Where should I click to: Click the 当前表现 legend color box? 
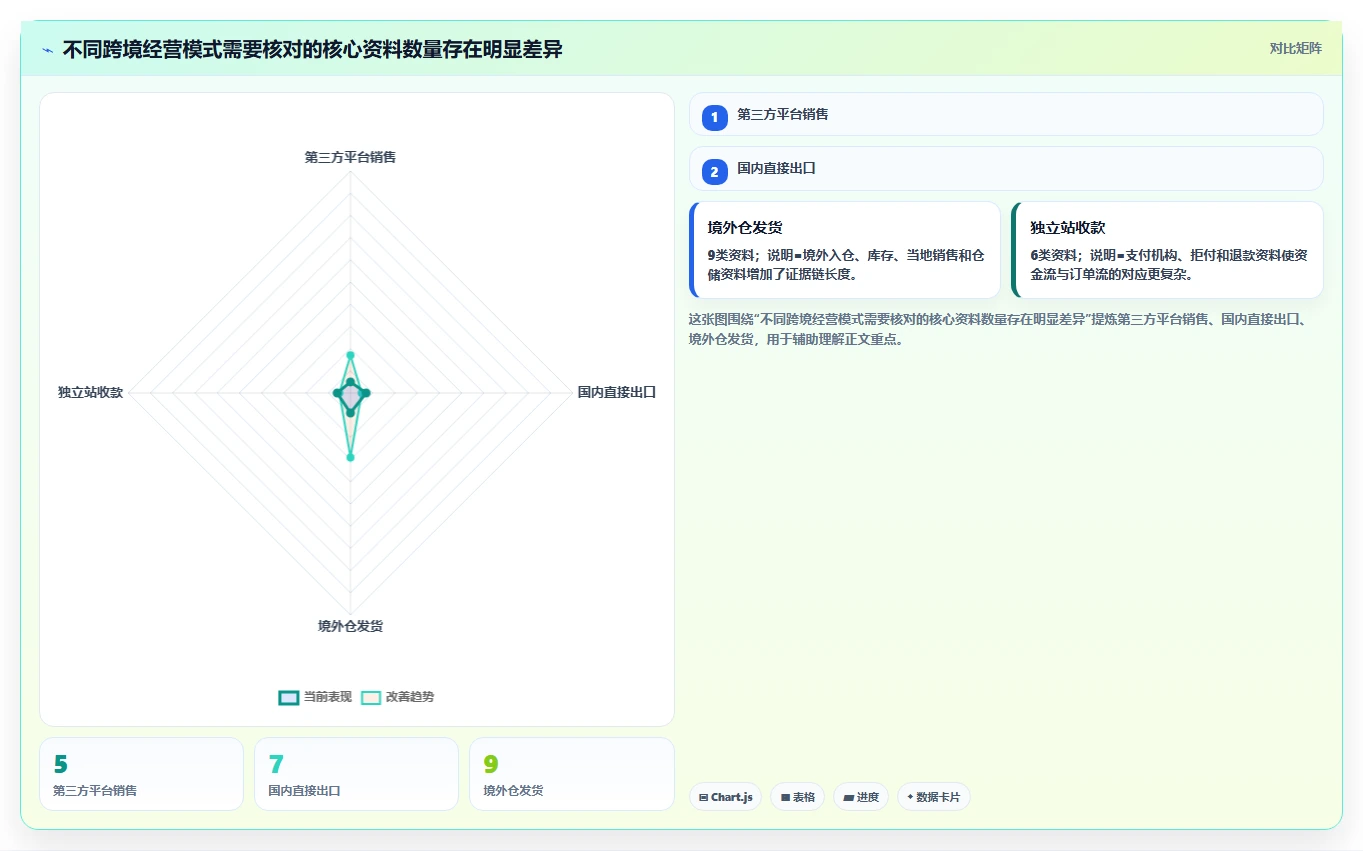288,697
